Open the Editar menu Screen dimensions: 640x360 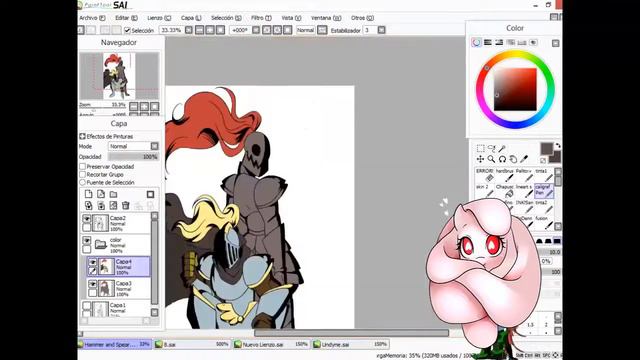(x=126, y=18)
